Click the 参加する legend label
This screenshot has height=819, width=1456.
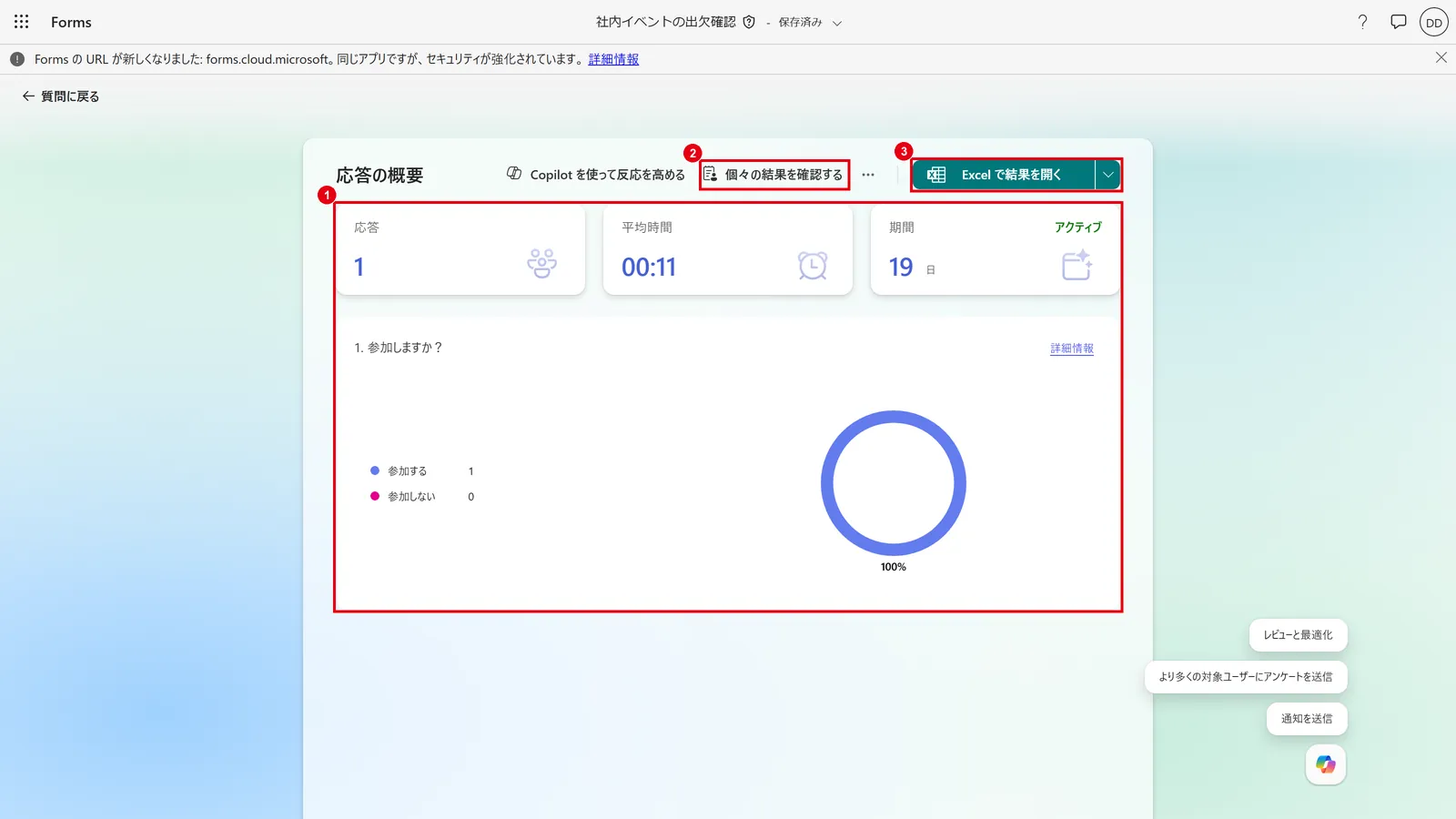coord(407,471)
